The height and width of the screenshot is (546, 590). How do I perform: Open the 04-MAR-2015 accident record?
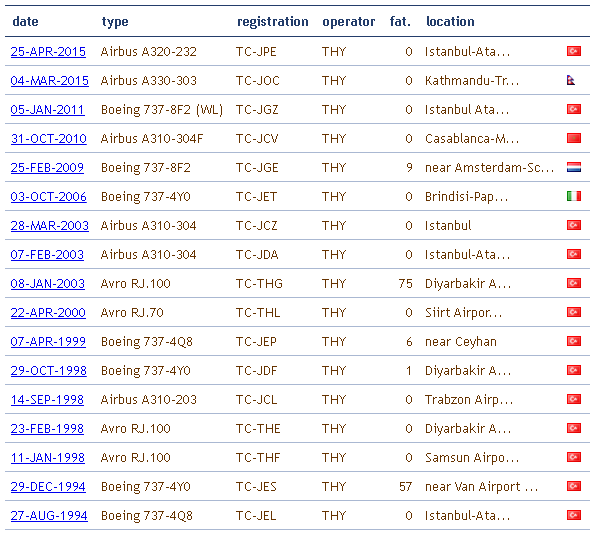tap(50, 81)
